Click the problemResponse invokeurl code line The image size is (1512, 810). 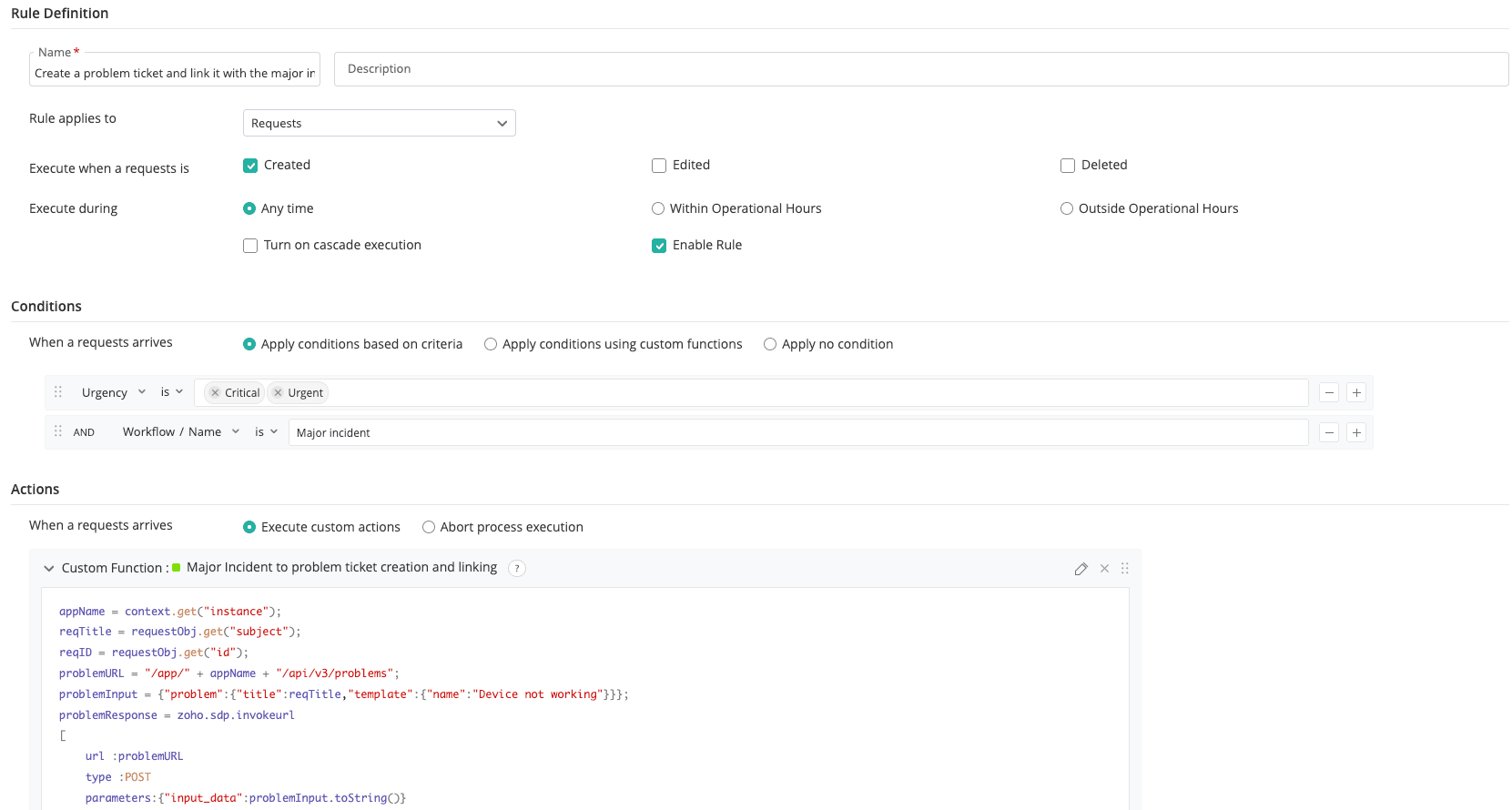(x=177, y=715)
